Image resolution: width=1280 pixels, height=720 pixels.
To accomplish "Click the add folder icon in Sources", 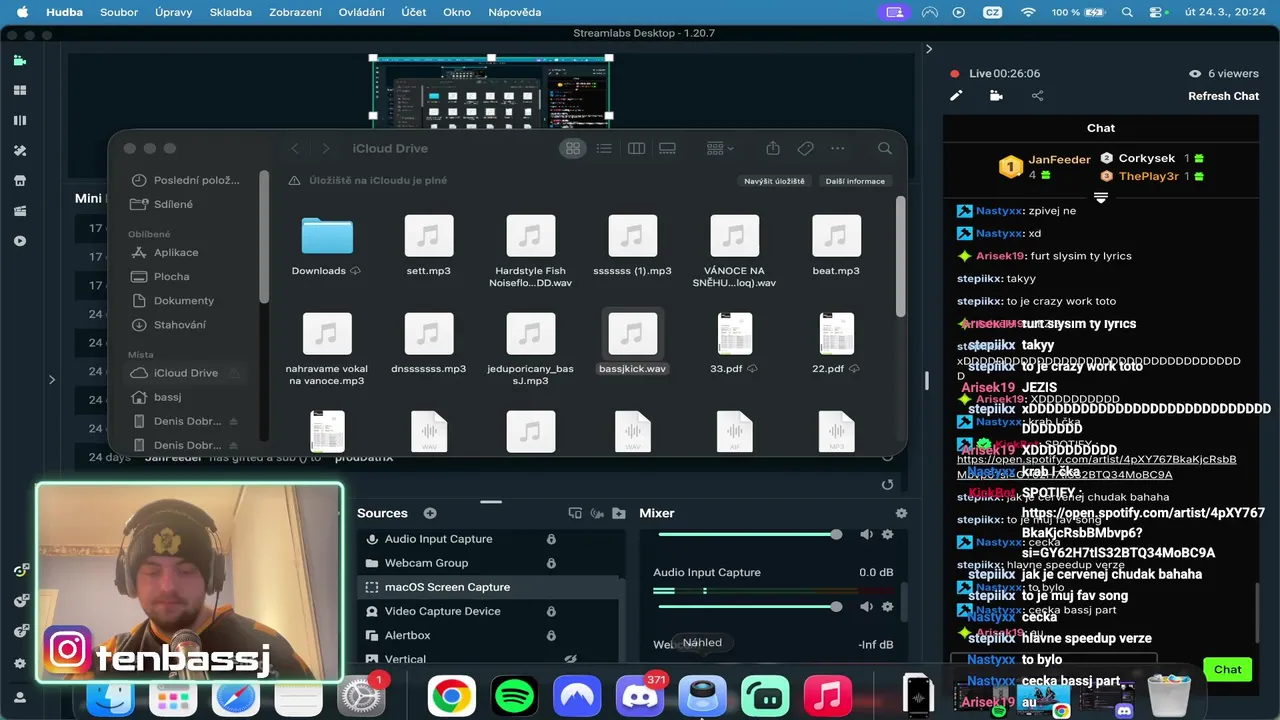I will [618, 513].
